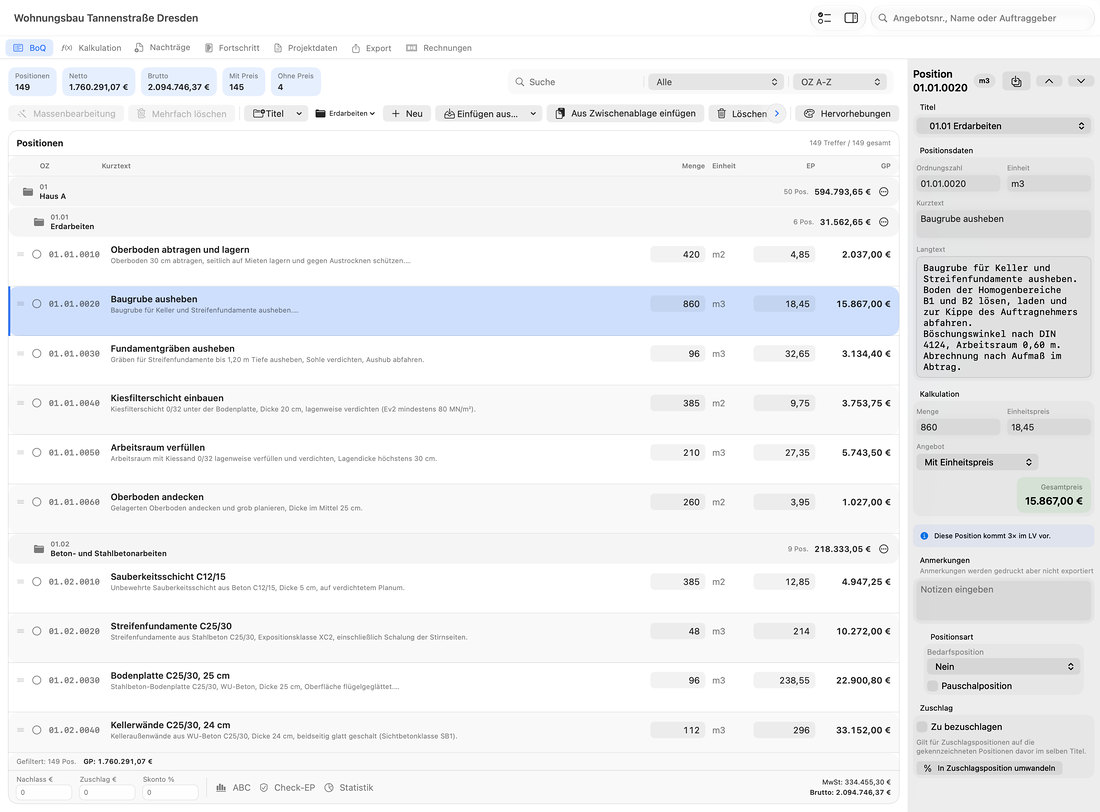1100x812 pixels.
Task: Open the Nachträge tab
Action: (162, 48)
